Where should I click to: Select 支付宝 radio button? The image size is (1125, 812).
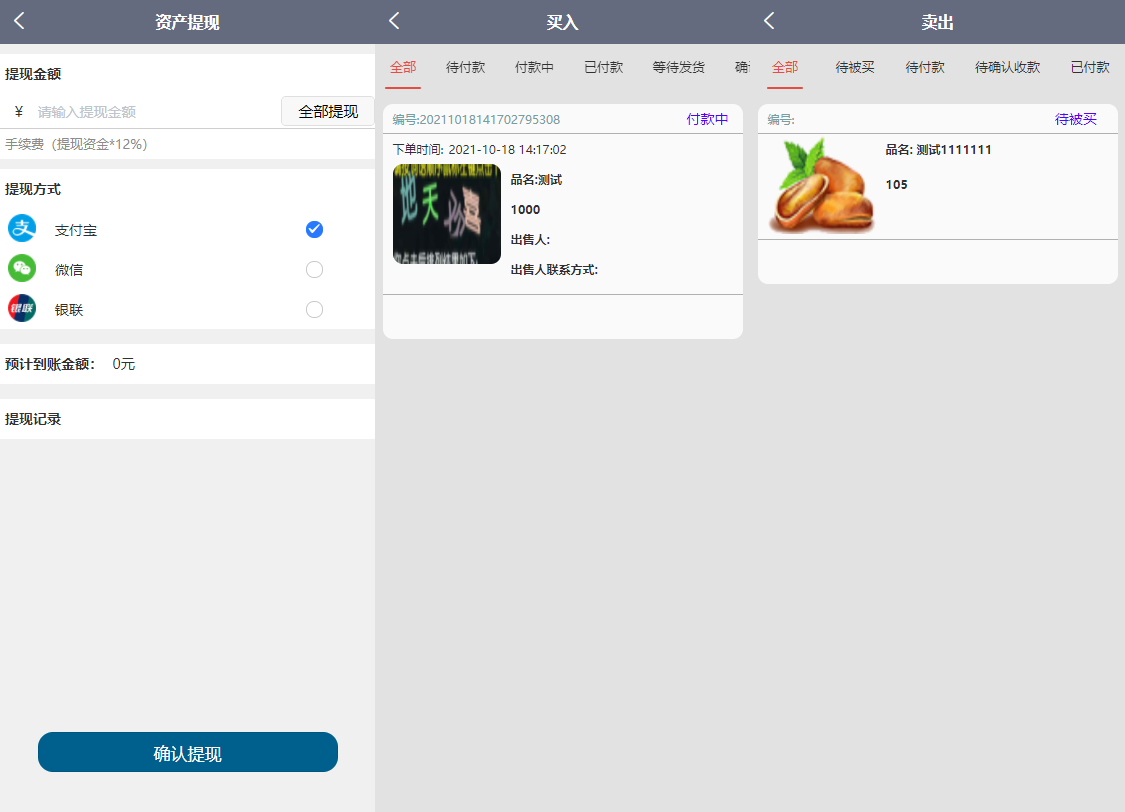pyautogui.click(x=314, y=230)
